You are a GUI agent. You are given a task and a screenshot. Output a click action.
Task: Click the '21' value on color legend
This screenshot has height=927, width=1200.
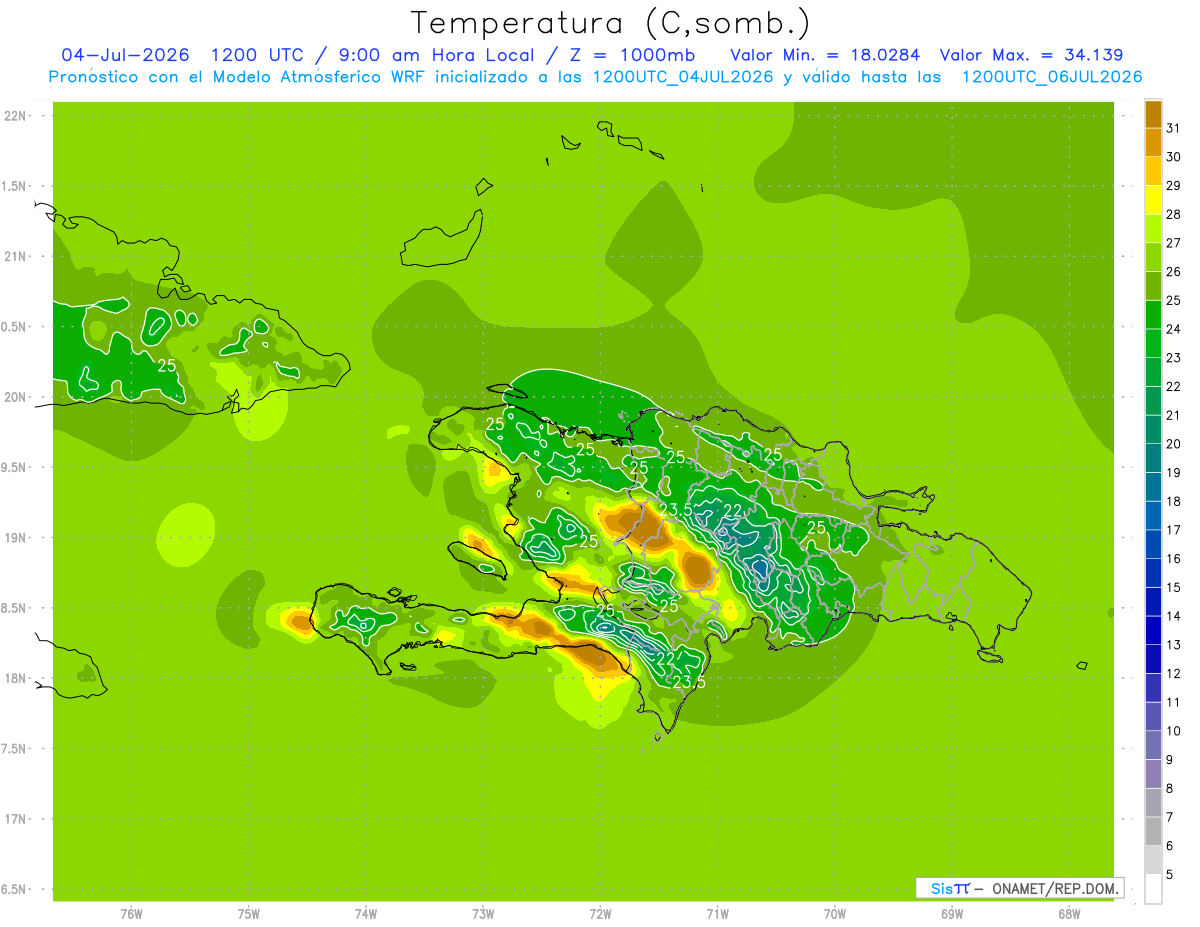pyautogui.click(x=1174, y=415)
